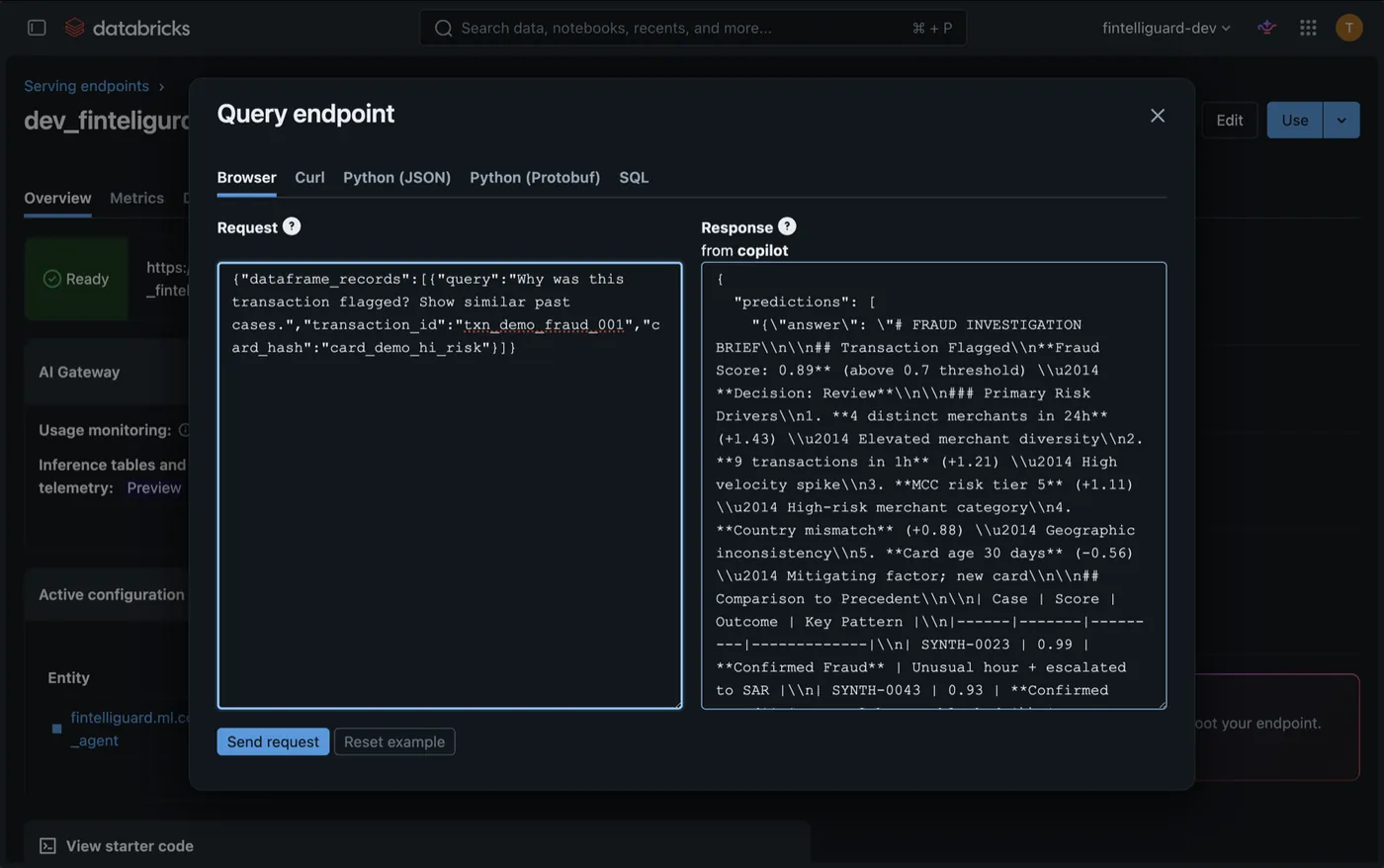The image size is (1384, 868).
Task: Click the search magnifier icon
Action: (x=444, y=28)
